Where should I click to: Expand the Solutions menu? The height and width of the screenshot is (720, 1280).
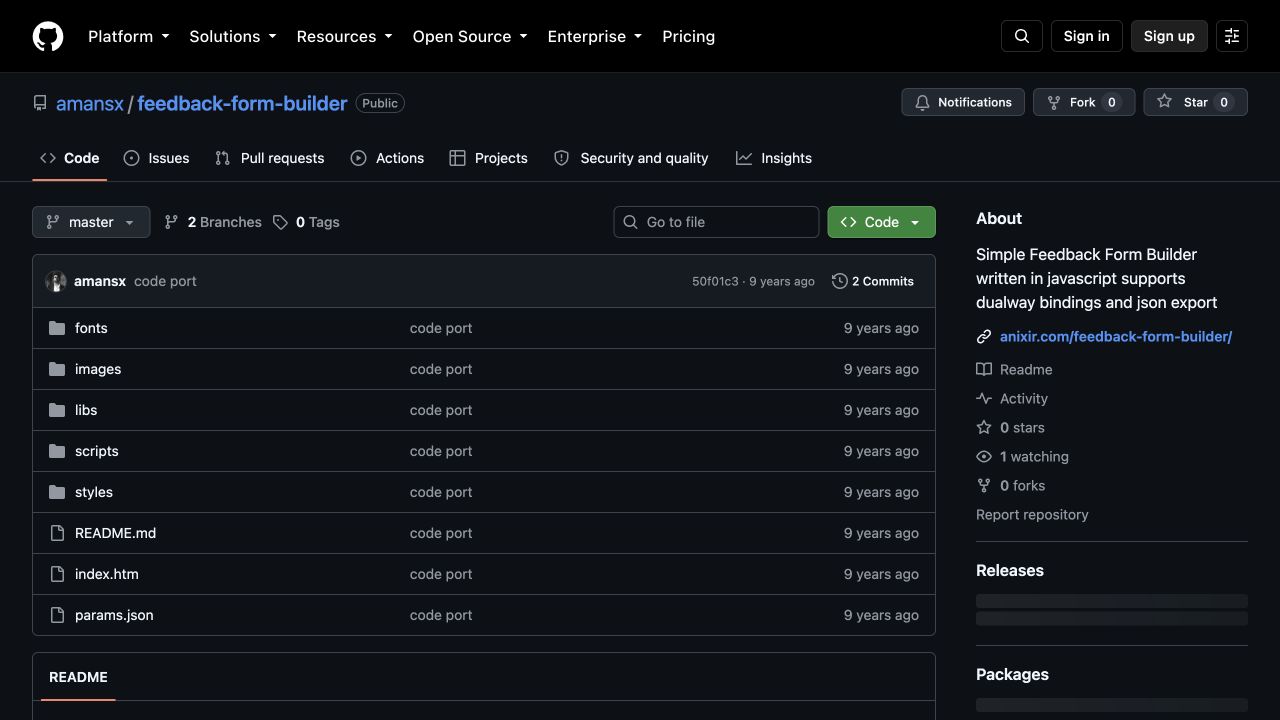pos(233,36)
